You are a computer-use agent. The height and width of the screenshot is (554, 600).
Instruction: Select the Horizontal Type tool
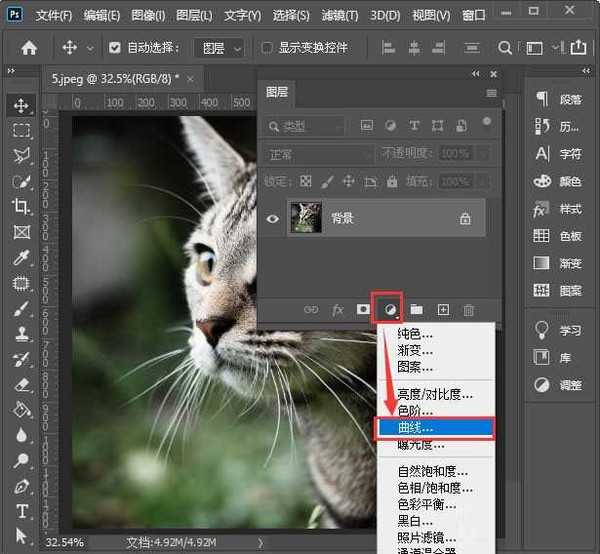[21, 511]
